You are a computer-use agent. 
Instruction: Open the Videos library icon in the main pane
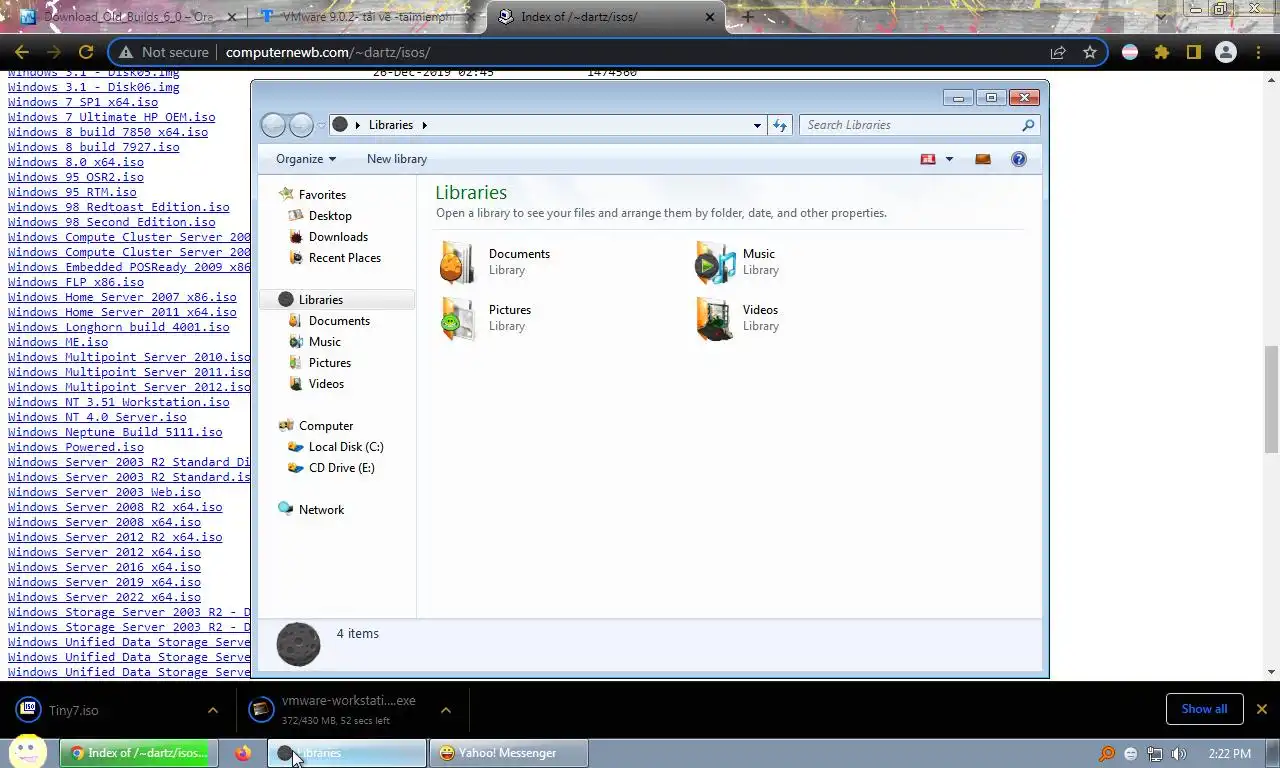(x=715, y=319)
